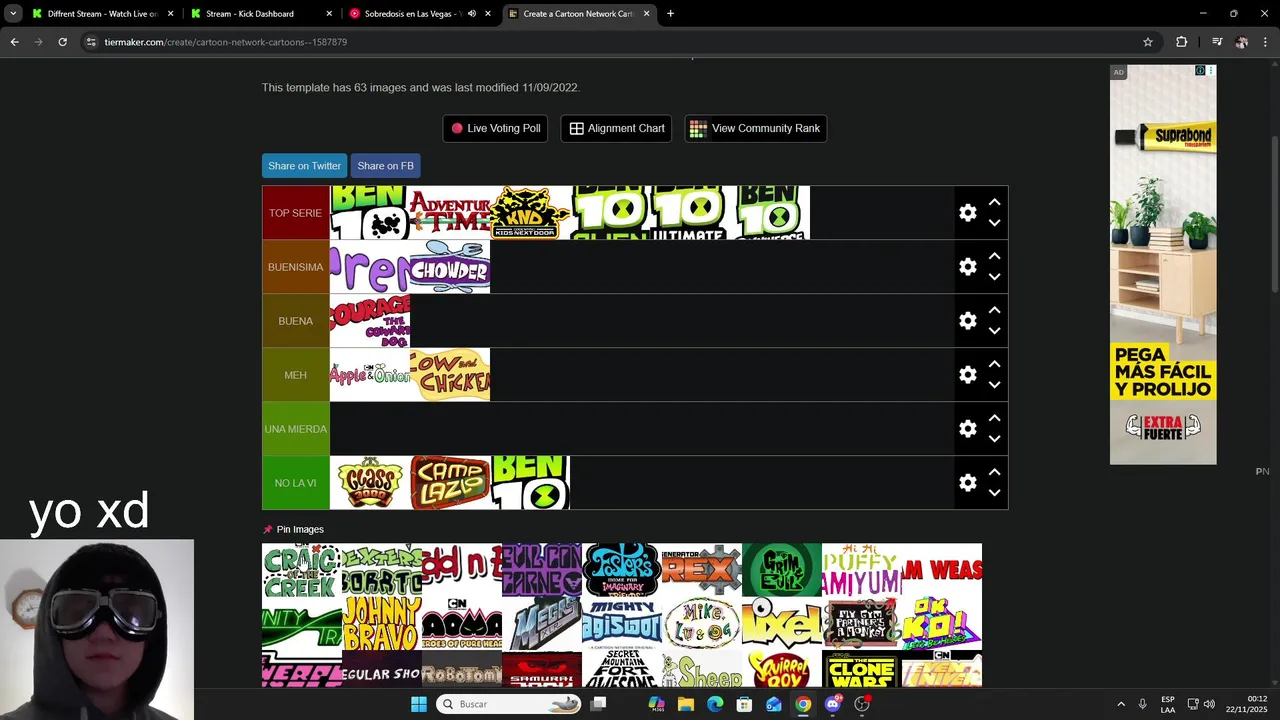Viewport: 1280px width, 720px height.
Task: Pick the Johnny Bravo logo
Action: tap(382, 624)
